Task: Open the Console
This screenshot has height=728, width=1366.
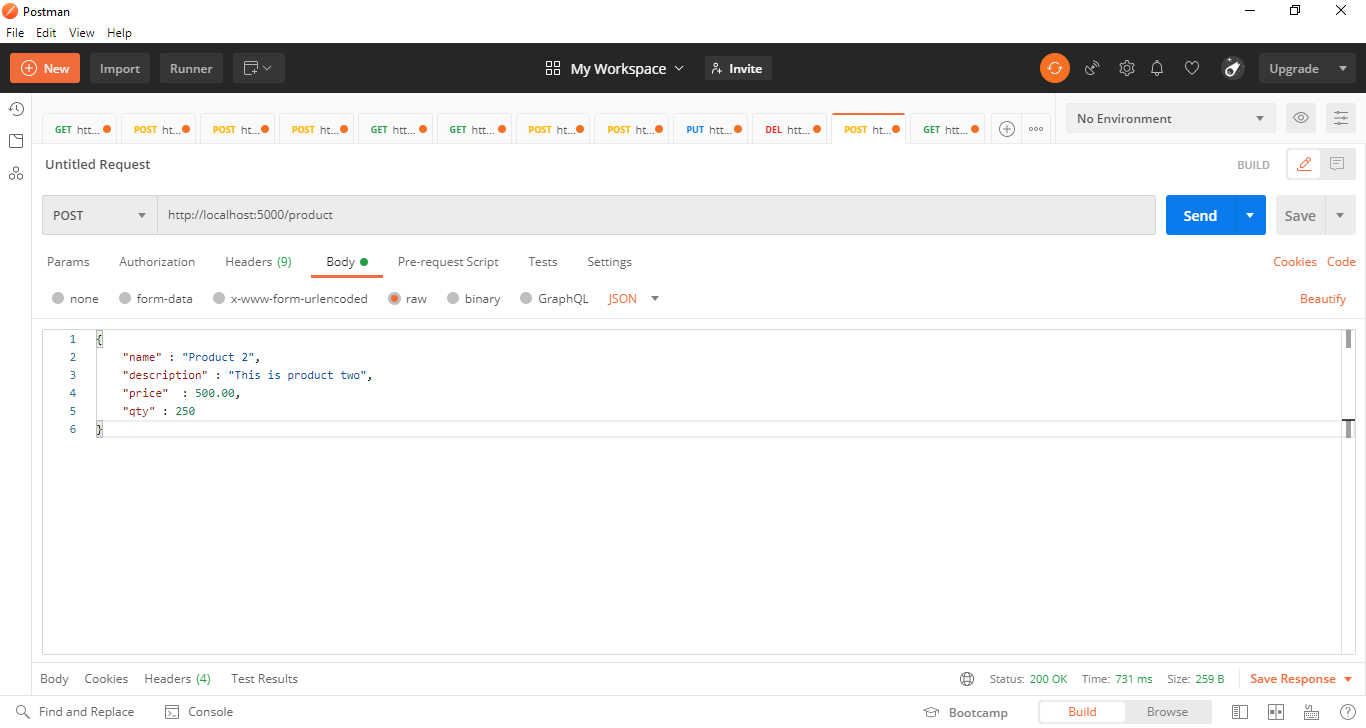Action: [x=198, y=712]
